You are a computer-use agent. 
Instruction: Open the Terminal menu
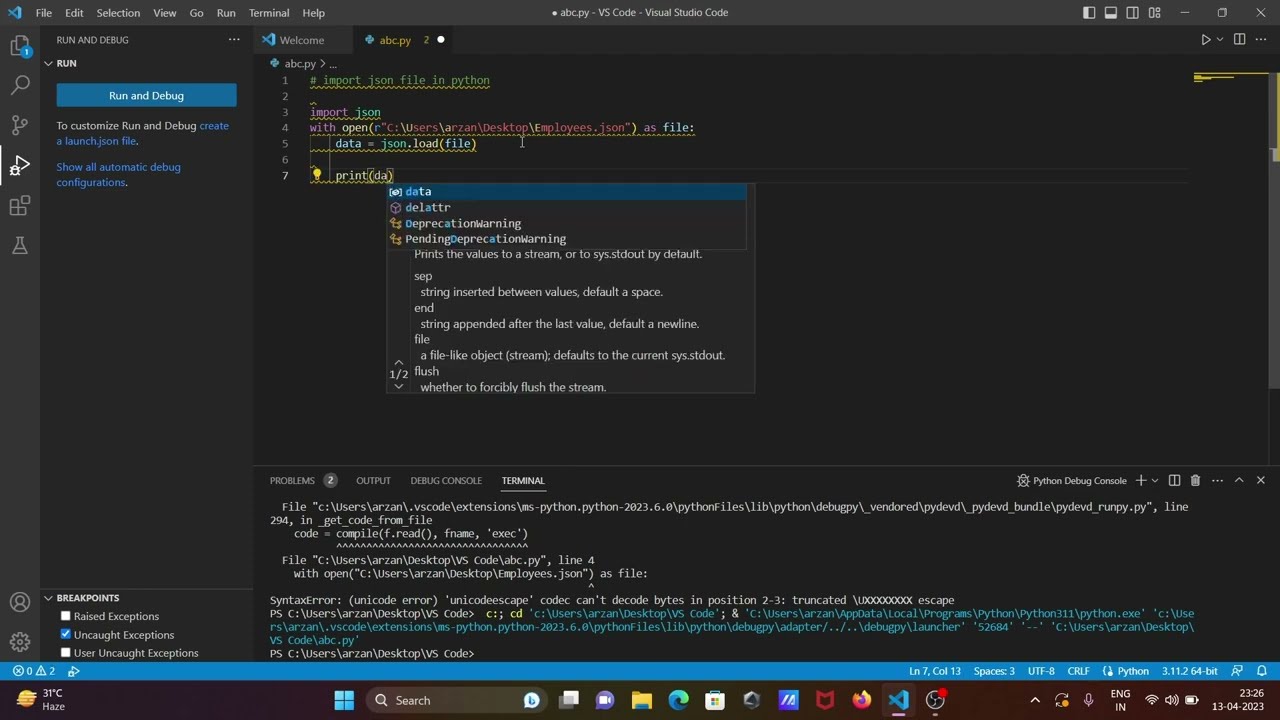coord(269,13)
